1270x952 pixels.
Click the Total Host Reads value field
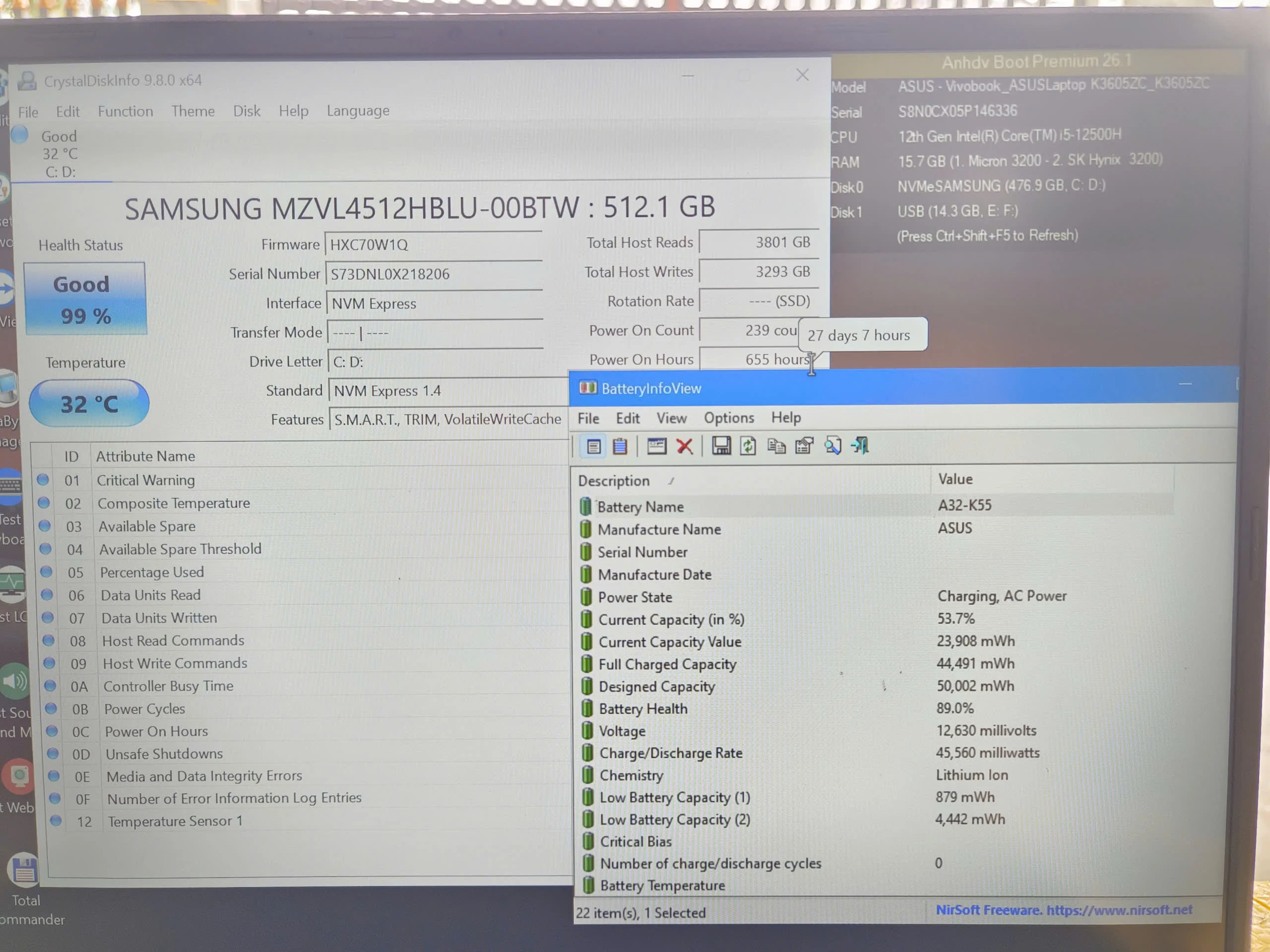click(759, 242)
